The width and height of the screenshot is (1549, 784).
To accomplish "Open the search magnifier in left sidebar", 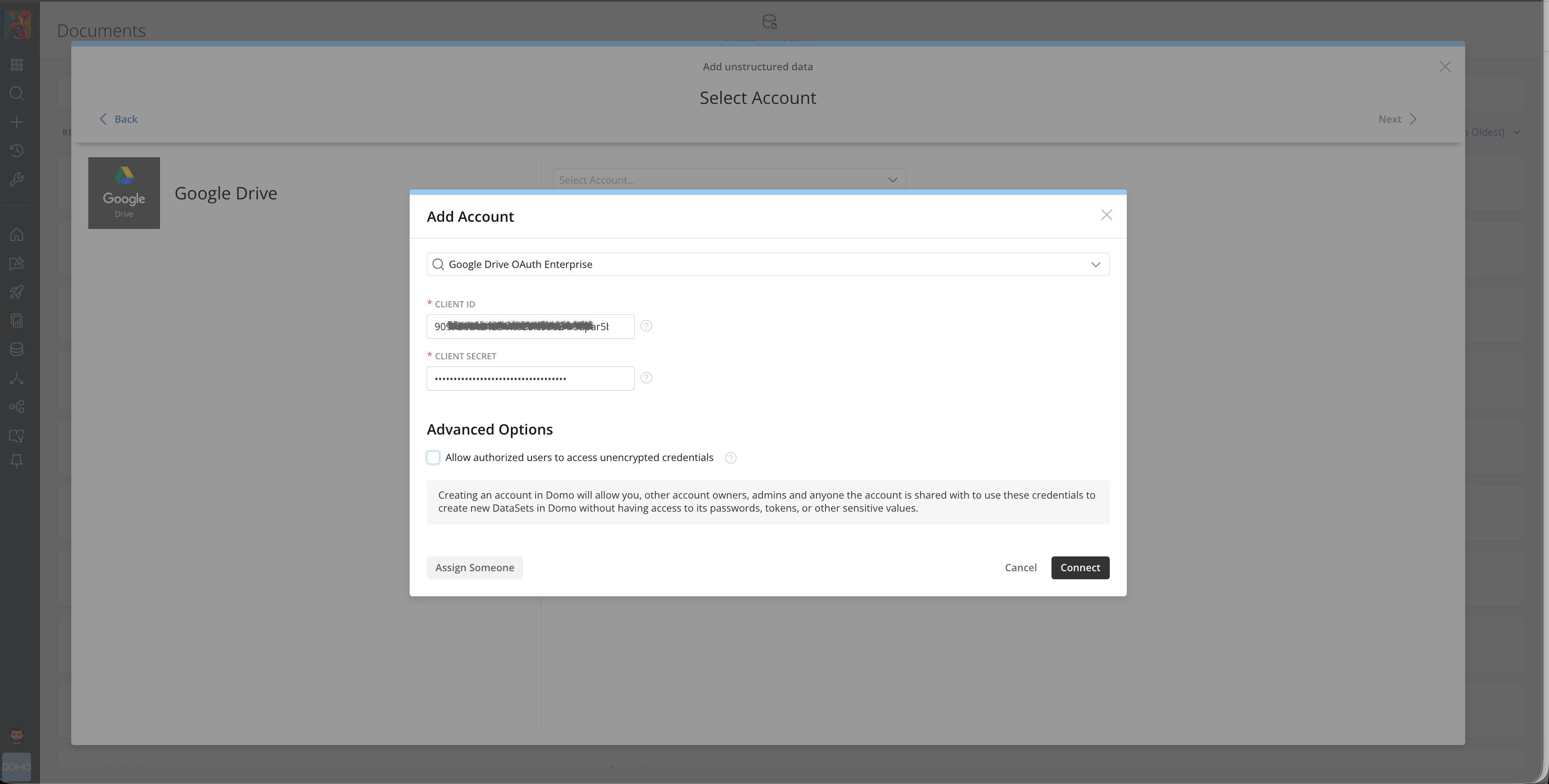I will point(17,93).
